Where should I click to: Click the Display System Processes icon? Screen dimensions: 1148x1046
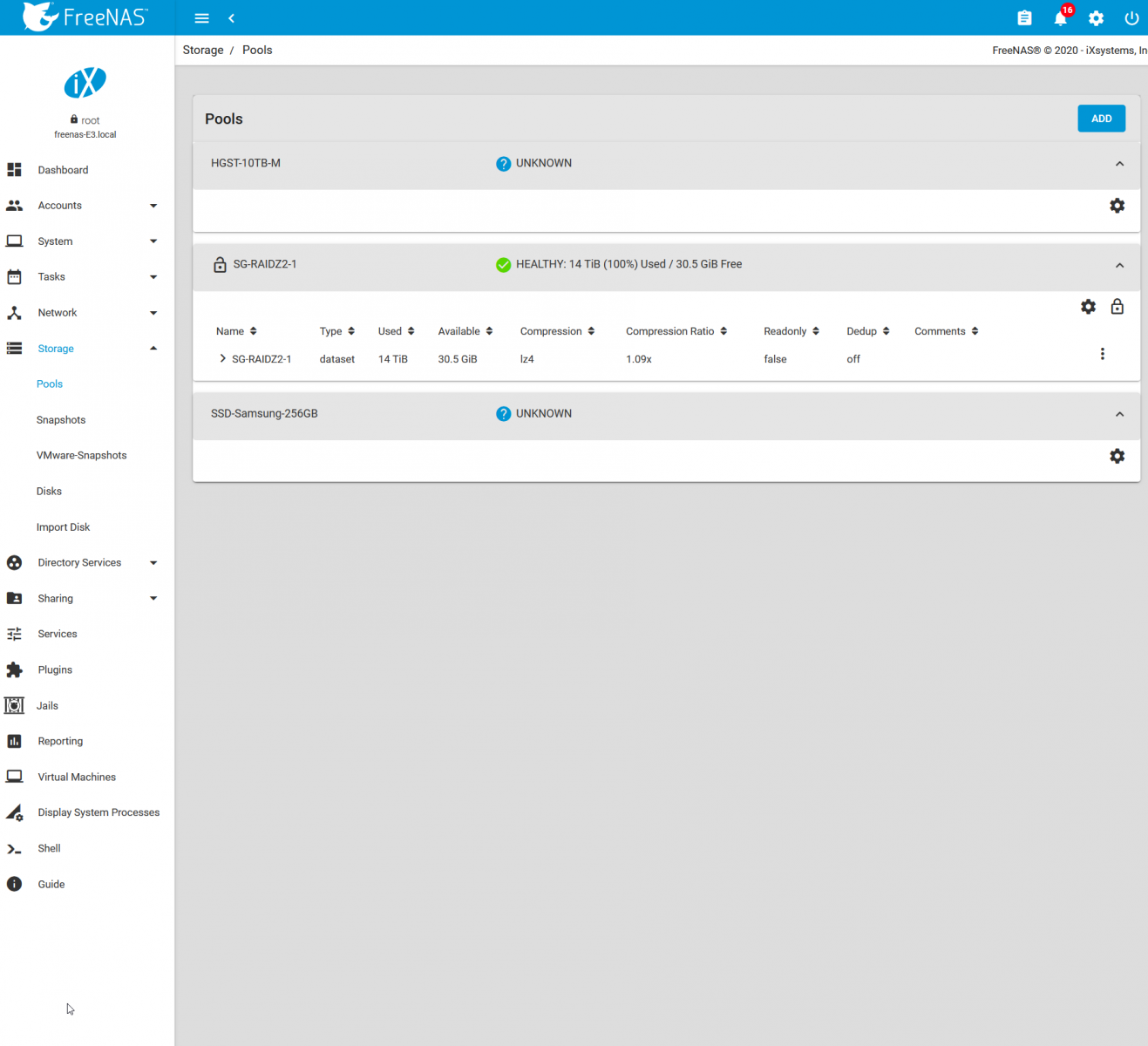click(x=14, y=812)
